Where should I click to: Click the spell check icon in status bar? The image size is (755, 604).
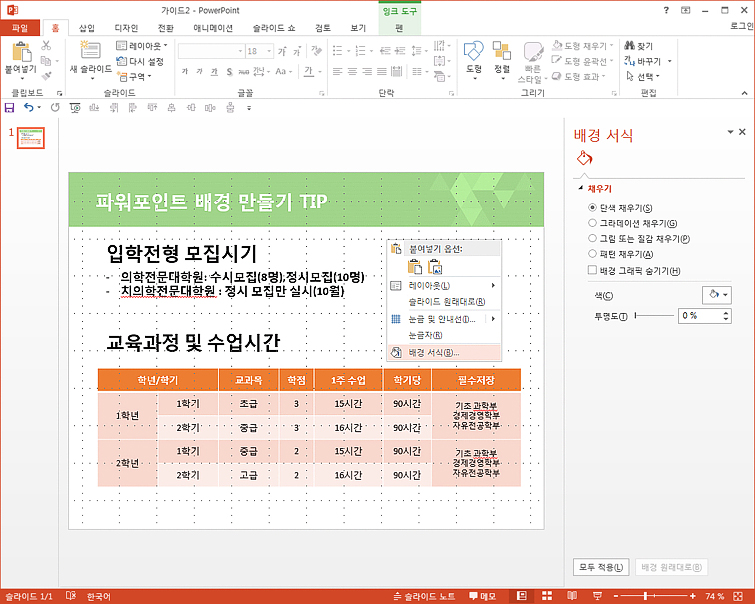[71, 596]
